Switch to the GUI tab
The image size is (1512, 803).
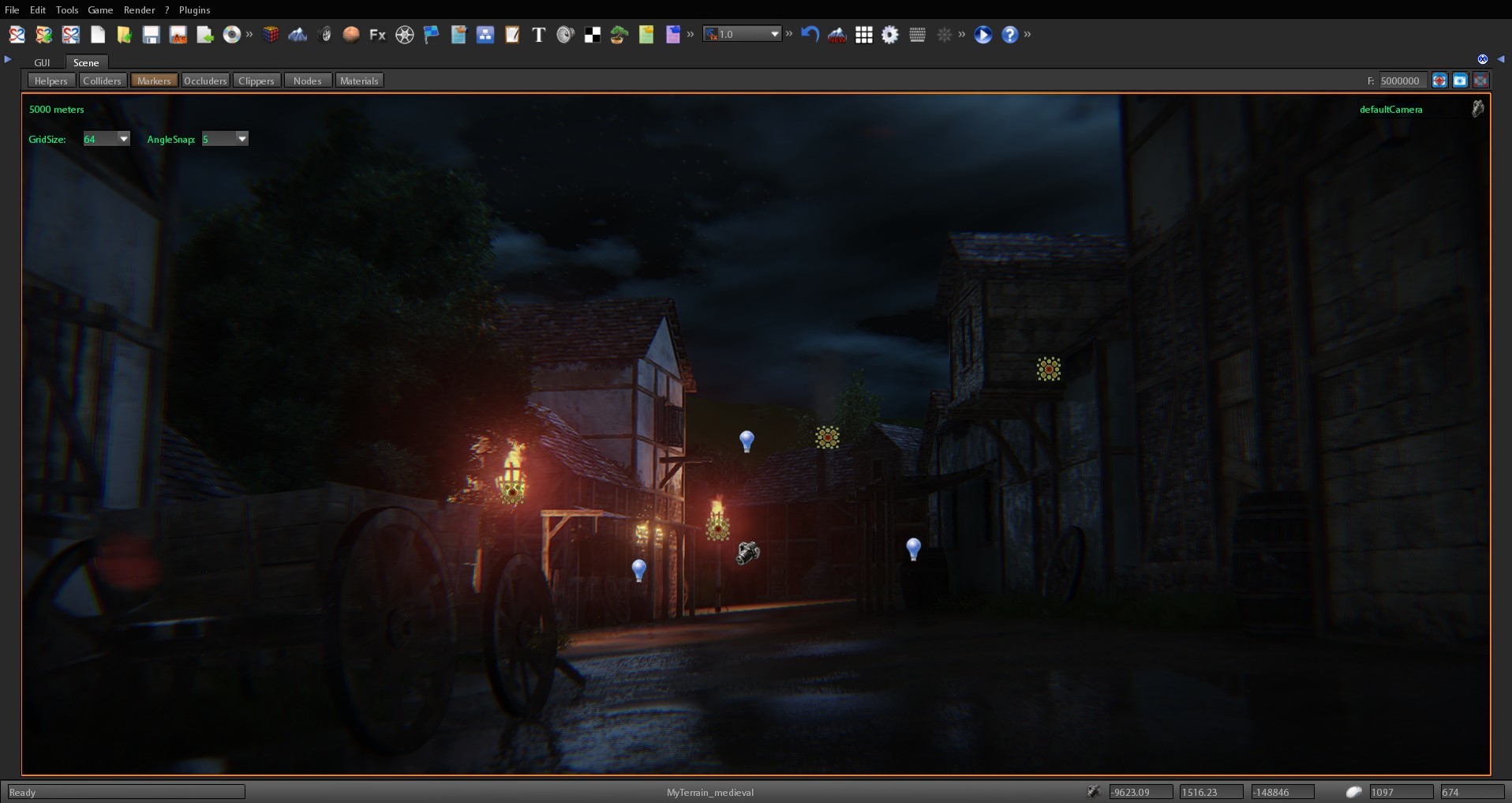[42, 62]
